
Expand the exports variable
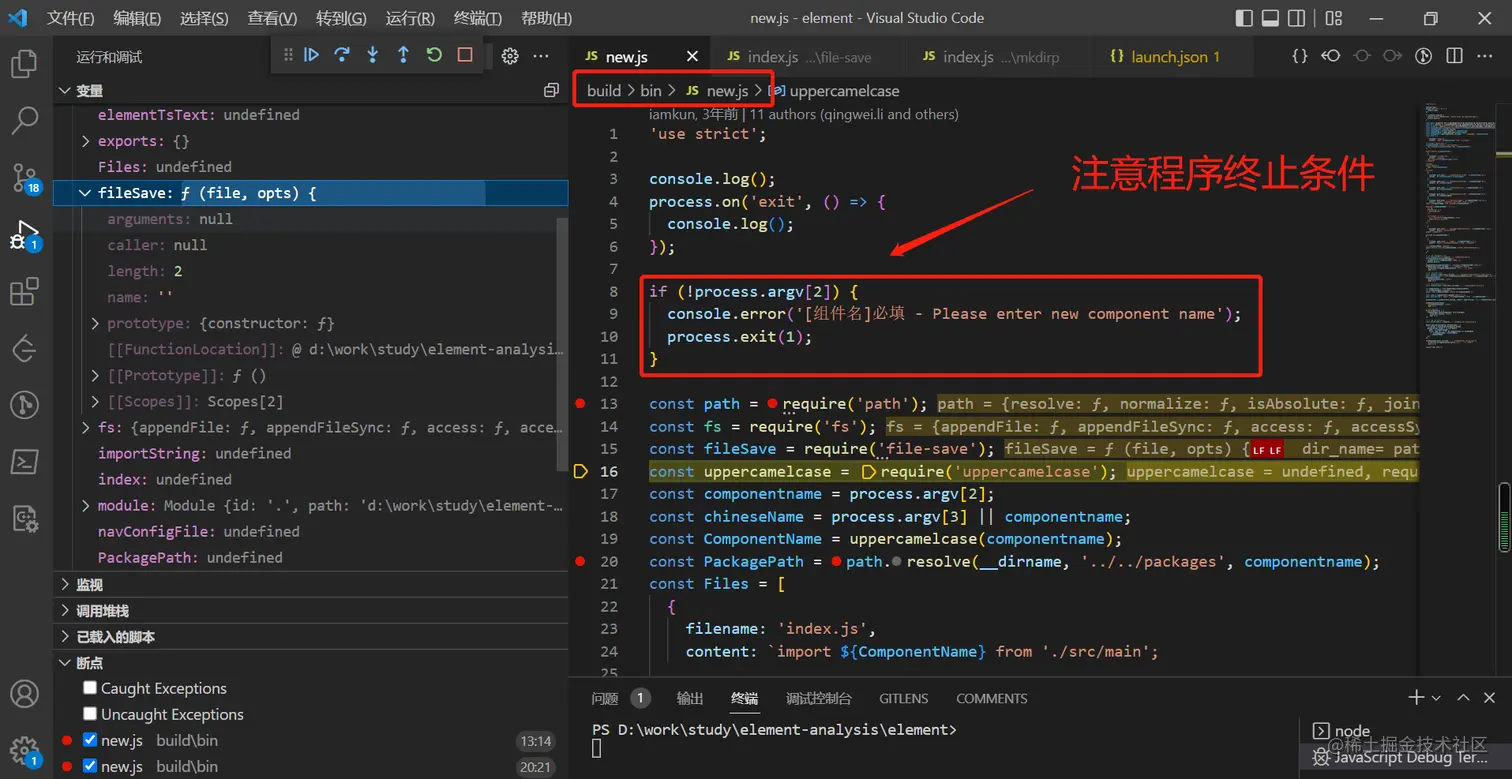(x=87, y=141)
